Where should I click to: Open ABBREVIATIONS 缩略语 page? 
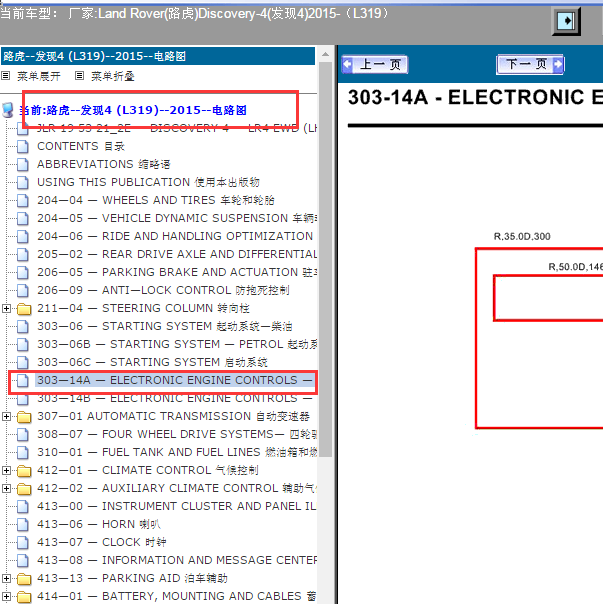point(104,164)
